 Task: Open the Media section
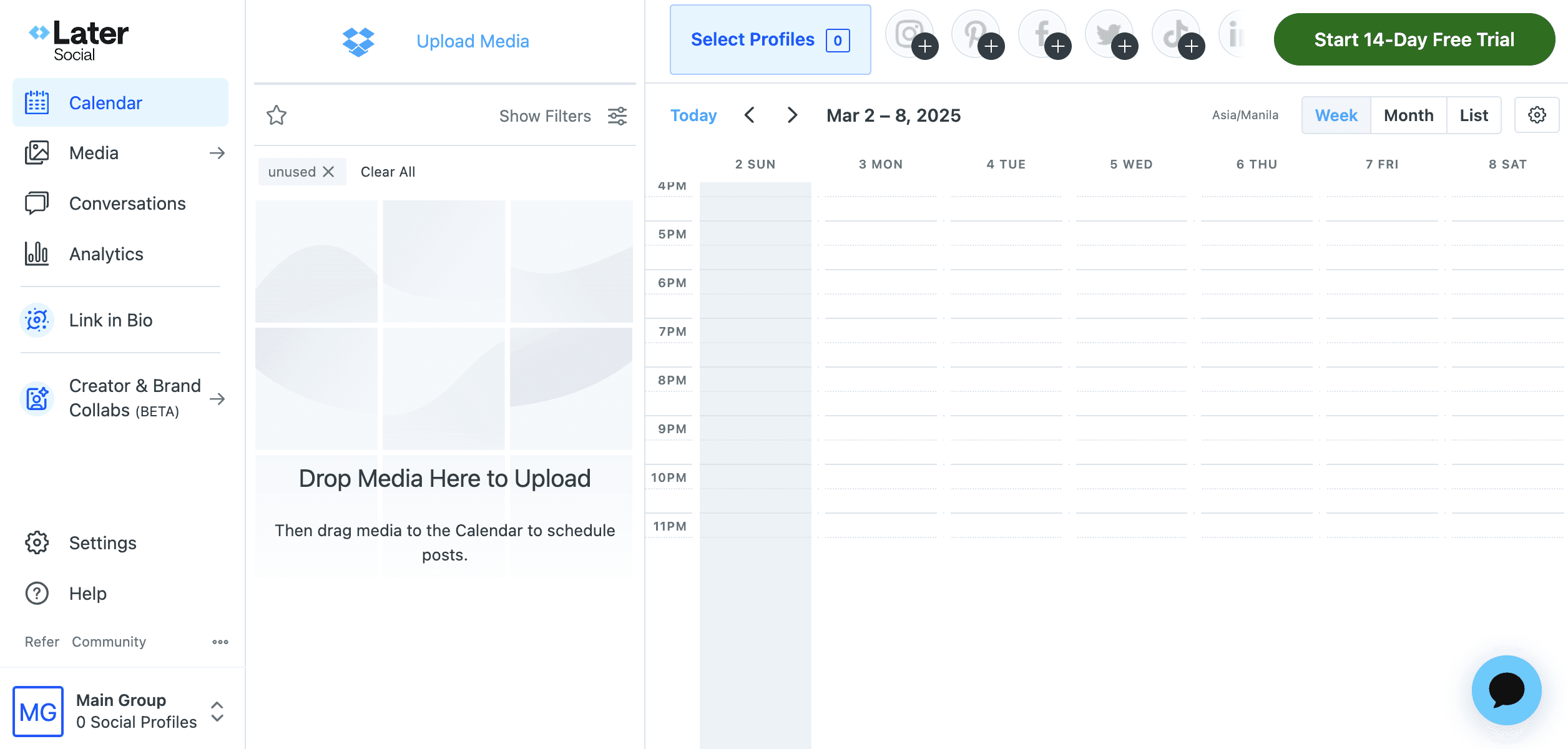[x=120, y=153]
